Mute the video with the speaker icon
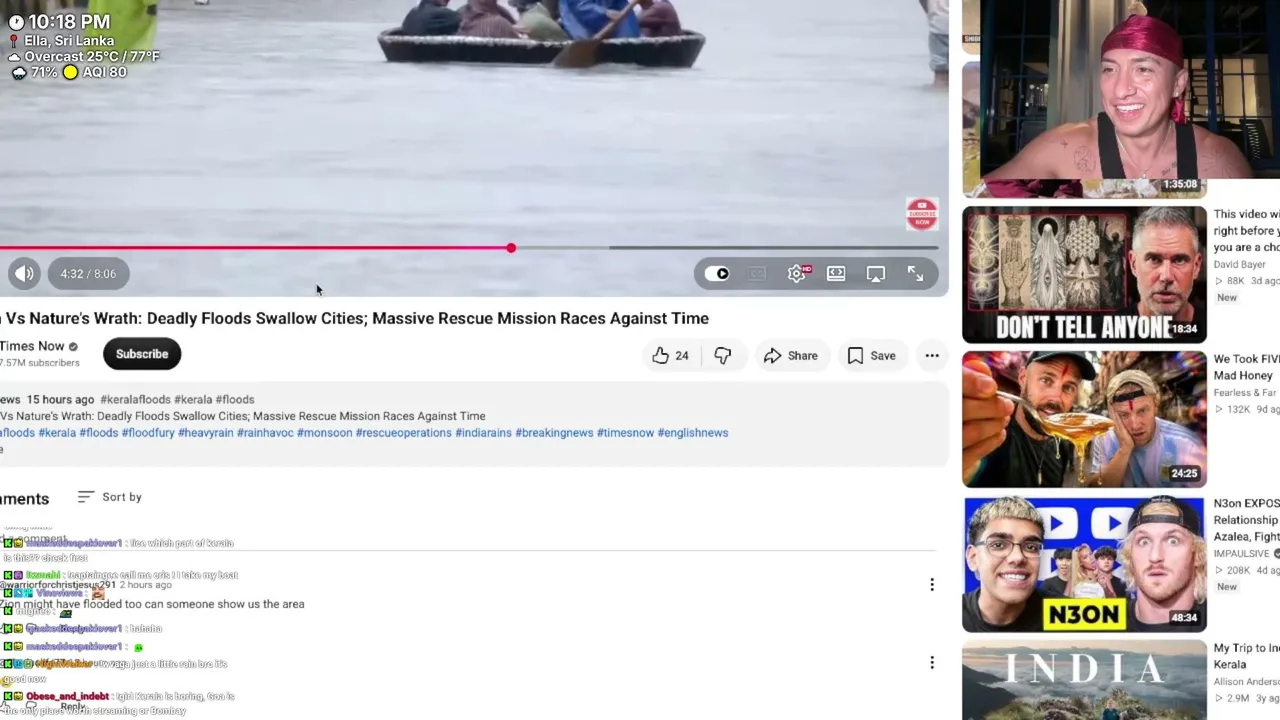The height and width of the screenshot is (720, 1280). click(24, 273)
